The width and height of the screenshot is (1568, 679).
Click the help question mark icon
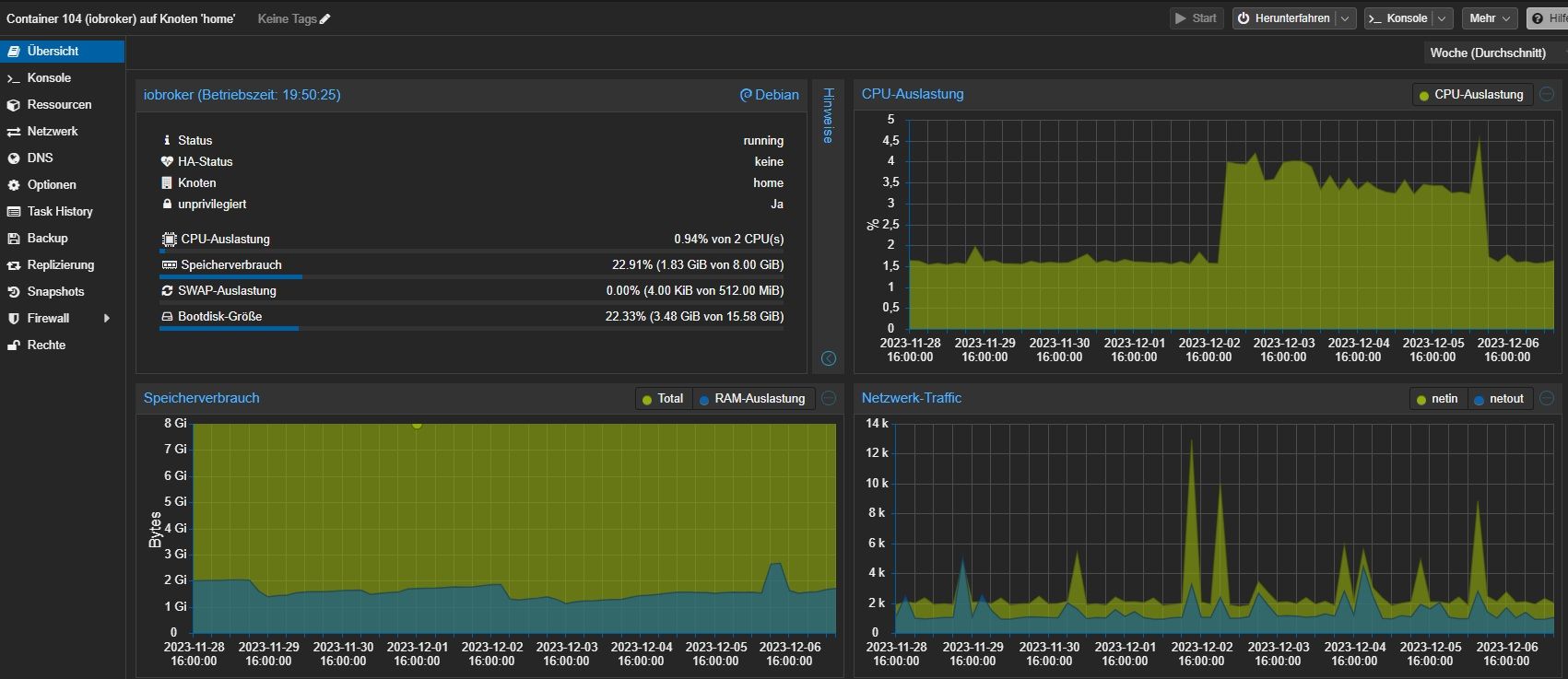(x=1538, y=18)
